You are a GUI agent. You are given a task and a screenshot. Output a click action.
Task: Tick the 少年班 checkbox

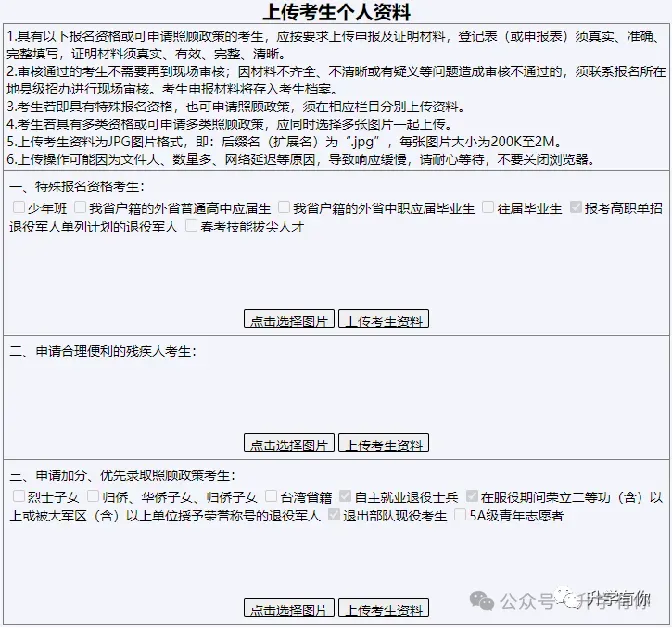19,207
